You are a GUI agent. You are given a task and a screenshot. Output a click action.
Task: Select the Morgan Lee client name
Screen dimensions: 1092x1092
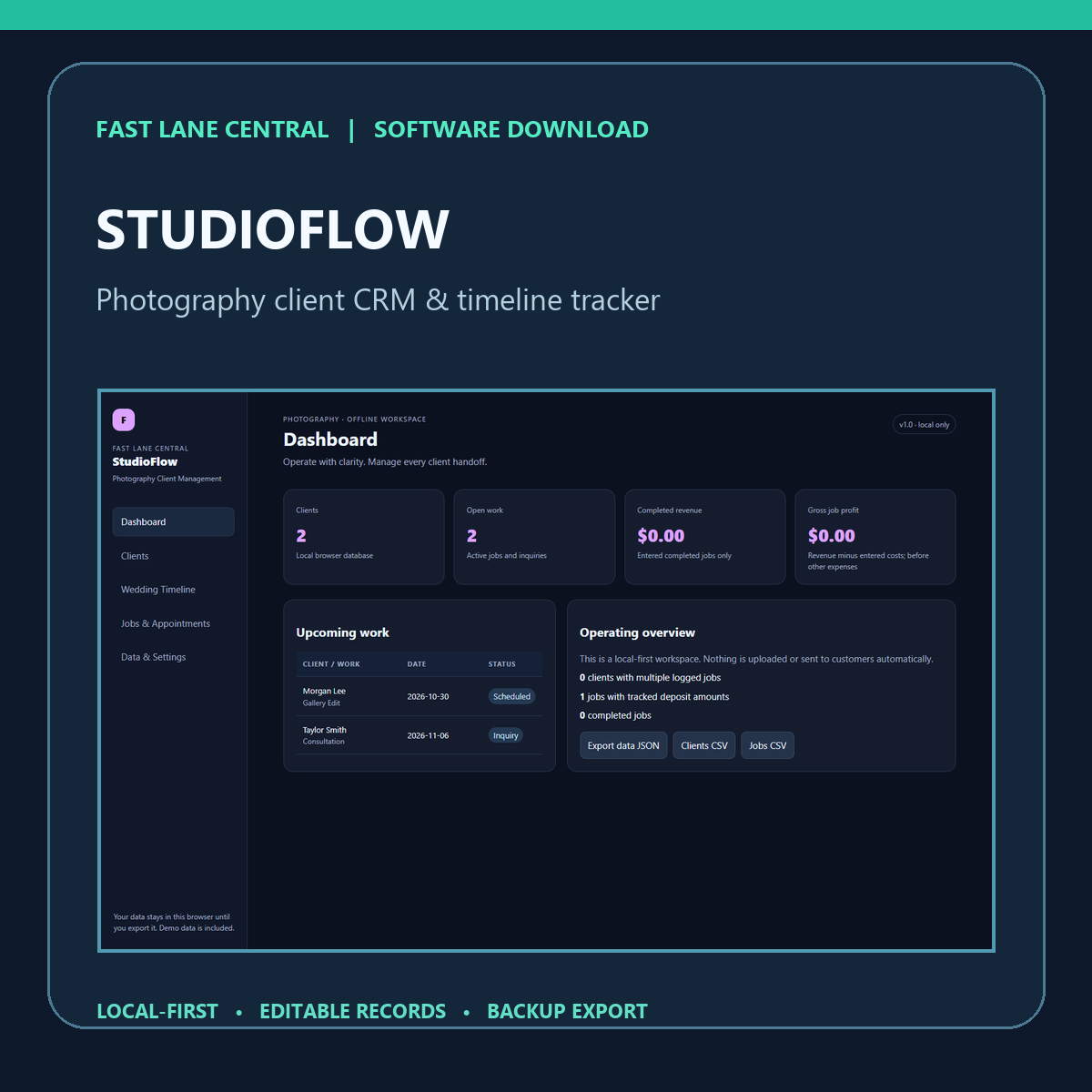(x=324, y=692)
